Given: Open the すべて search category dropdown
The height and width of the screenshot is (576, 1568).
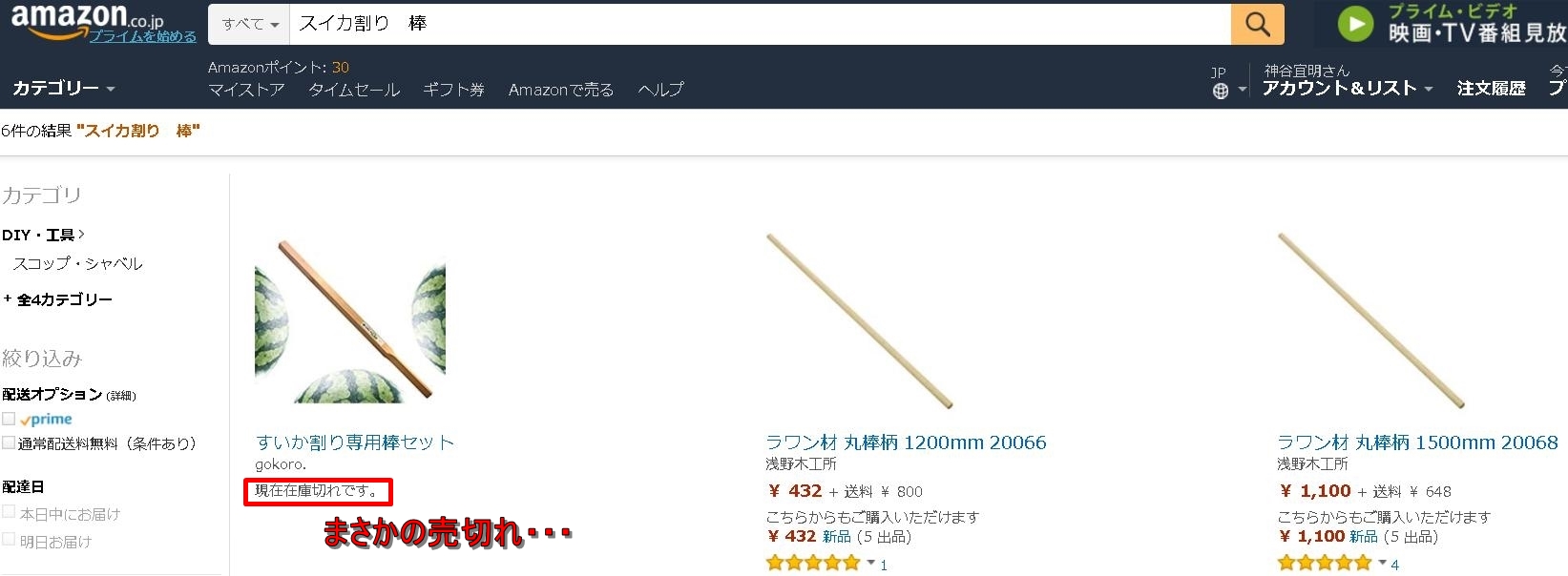Looking at the screenshot, I should coord(249,24).
